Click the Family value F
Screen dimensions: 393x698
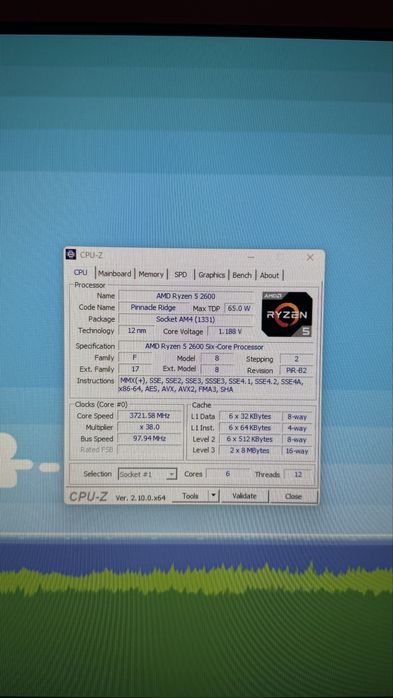135,357
